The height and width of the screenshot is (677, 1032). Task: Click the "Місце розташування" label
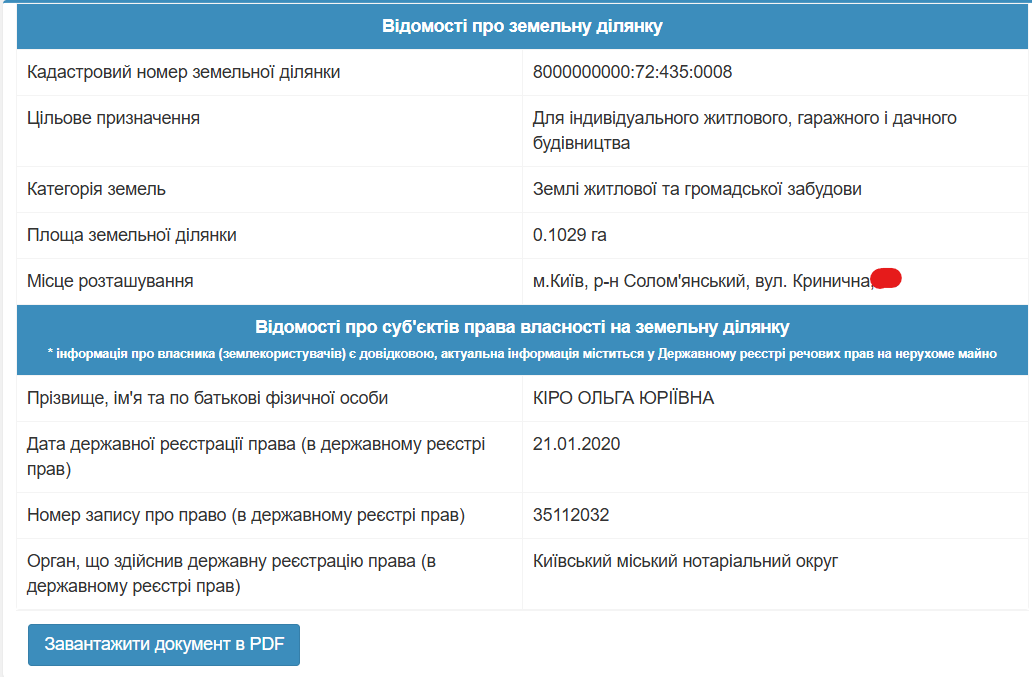tap(110, 281)
